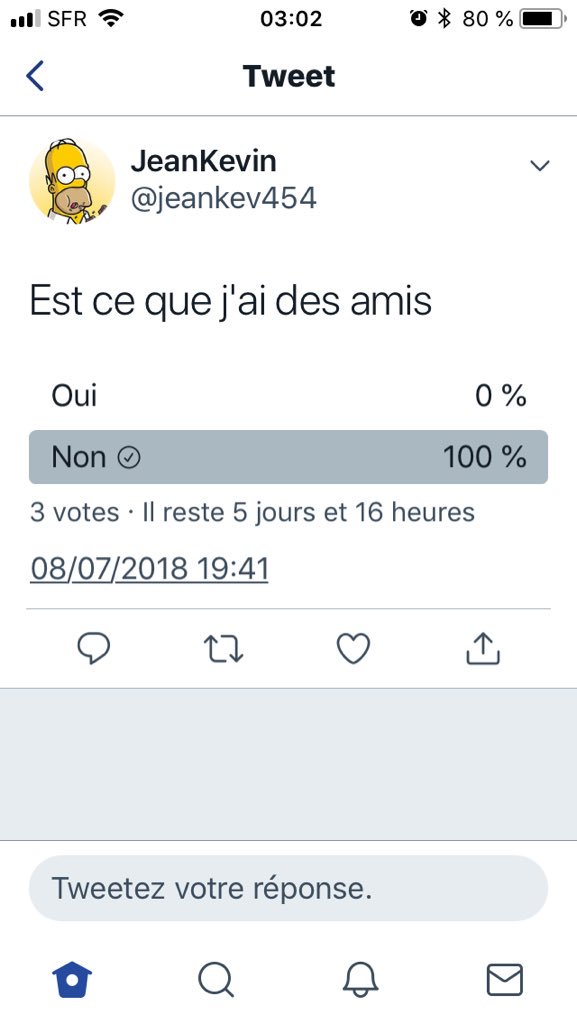Select the Oui poll option

point(288,396)
